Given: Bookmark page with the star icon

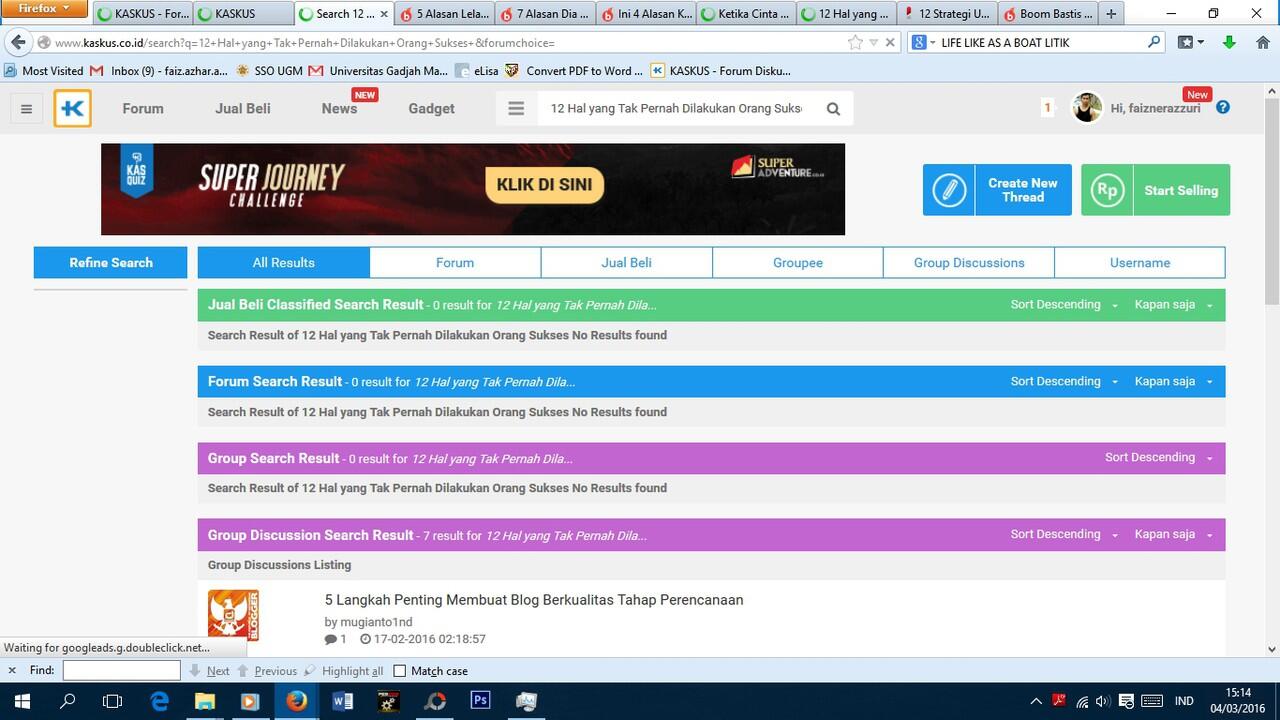Looking at the screenshot, I should (x=855, y=42).
